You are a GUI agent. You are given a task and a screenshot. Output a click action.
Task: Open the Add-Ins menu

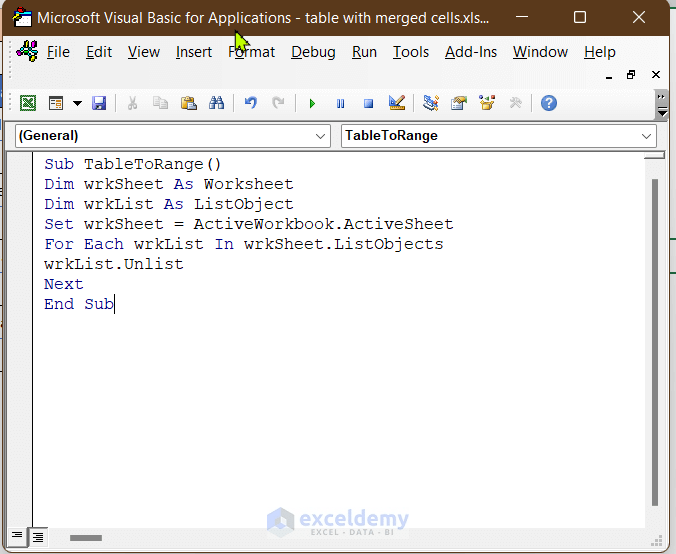pyautogui.click(x=471, y=52)
